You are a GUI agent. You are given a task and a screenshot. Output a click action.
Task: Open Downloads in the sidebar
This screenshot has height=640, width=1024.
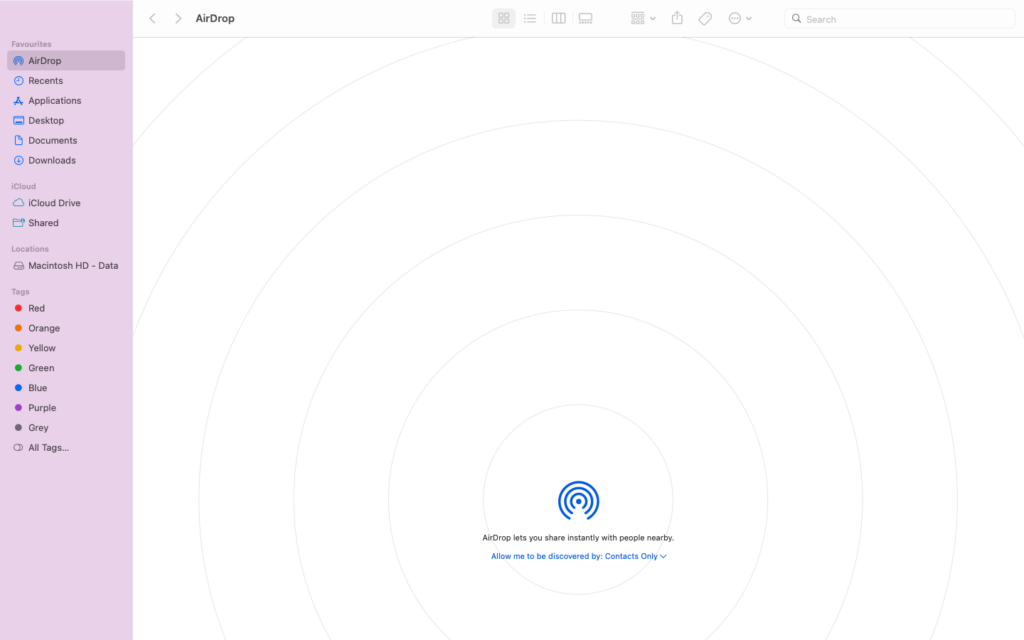pos(66,160)
